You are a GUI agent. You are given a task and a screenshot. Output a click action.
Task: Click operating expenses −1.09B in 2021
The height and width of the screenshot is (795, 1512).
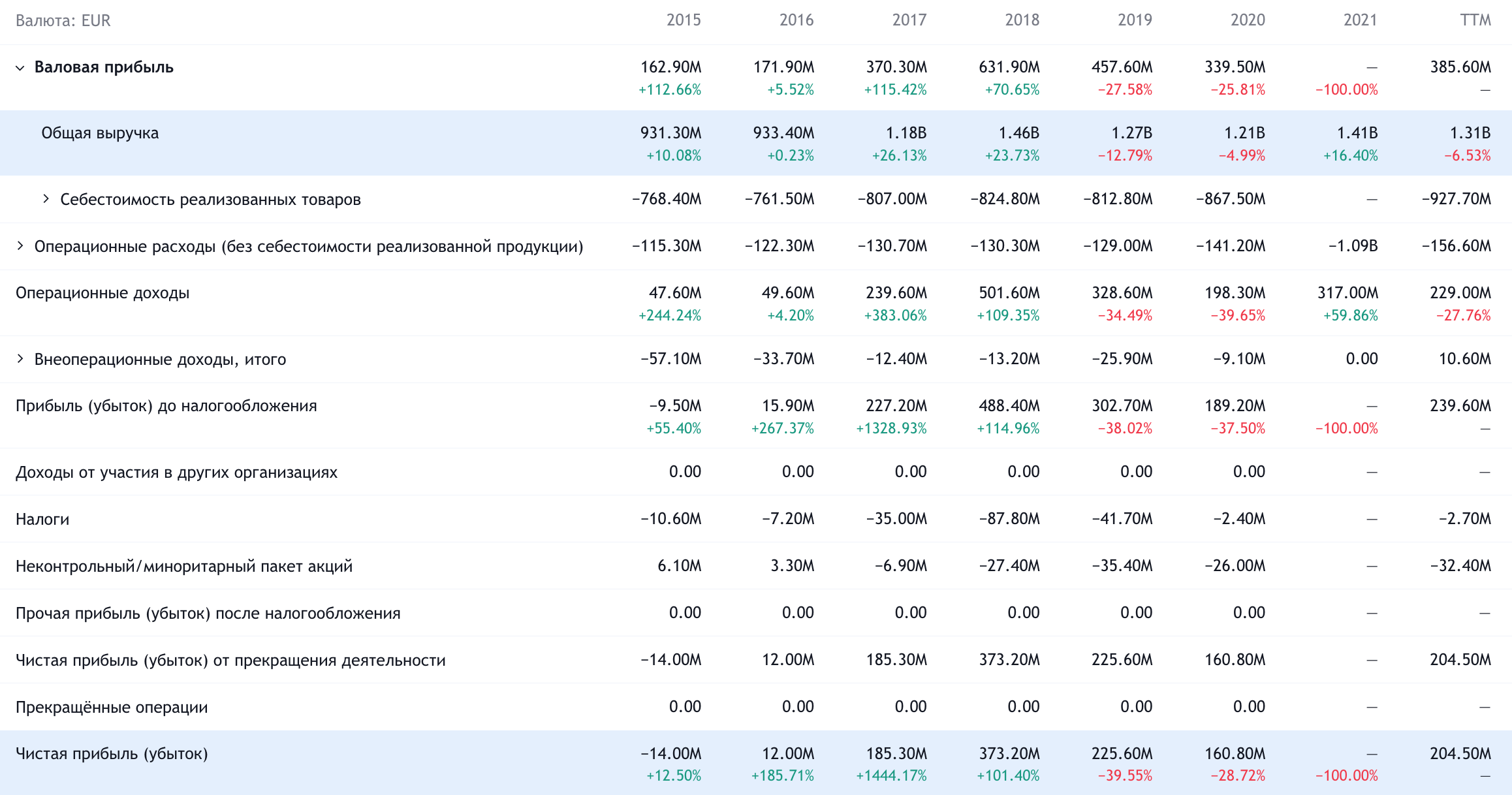point(1353,246)
